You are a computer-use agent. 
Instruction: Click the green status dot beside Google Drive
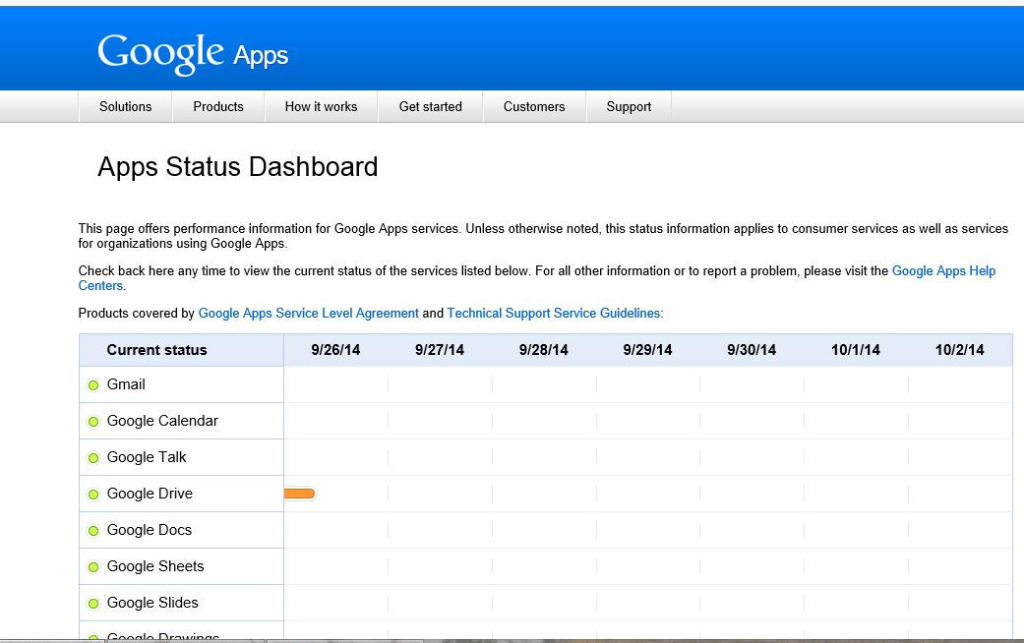(93, 494)
